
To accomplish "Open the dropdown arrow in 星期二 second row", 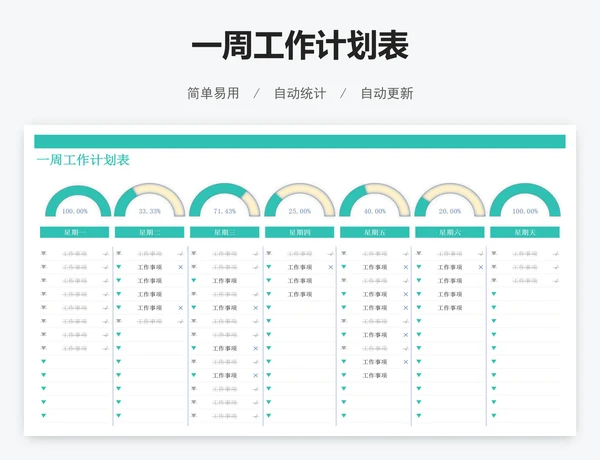I will tap(119, 267).
